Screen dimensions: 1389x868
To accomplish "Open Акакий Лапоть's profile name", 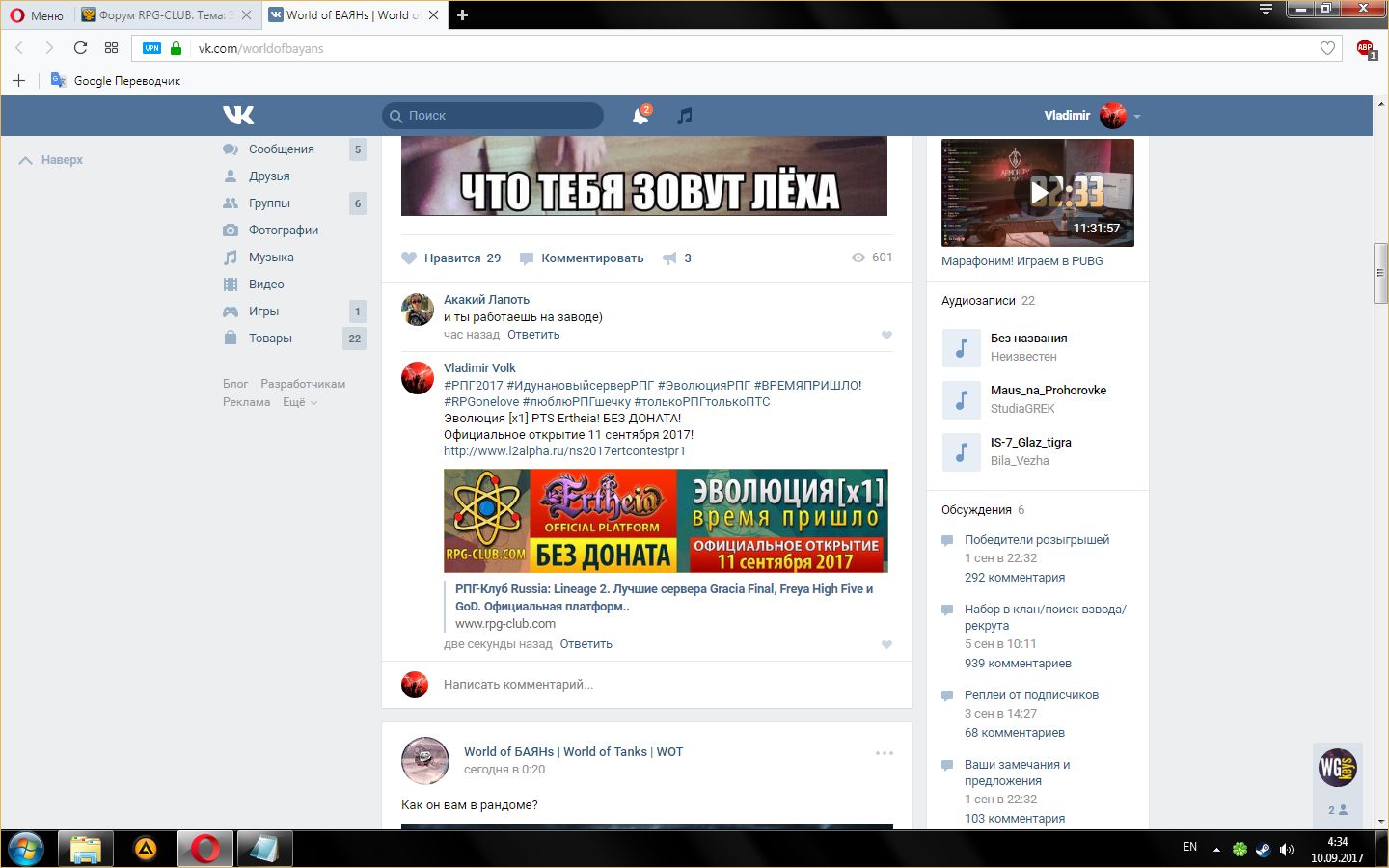I will pyautogui.click(x=486, y=300).
